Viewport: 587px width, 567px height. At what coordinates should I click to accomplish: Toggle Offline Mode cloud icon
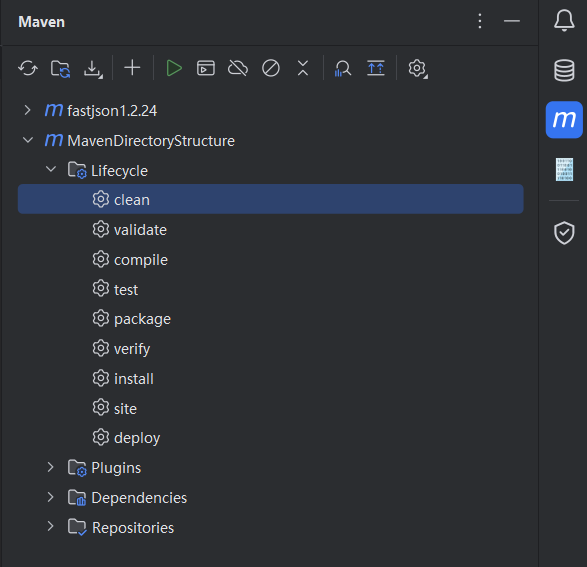click(238, 68)
